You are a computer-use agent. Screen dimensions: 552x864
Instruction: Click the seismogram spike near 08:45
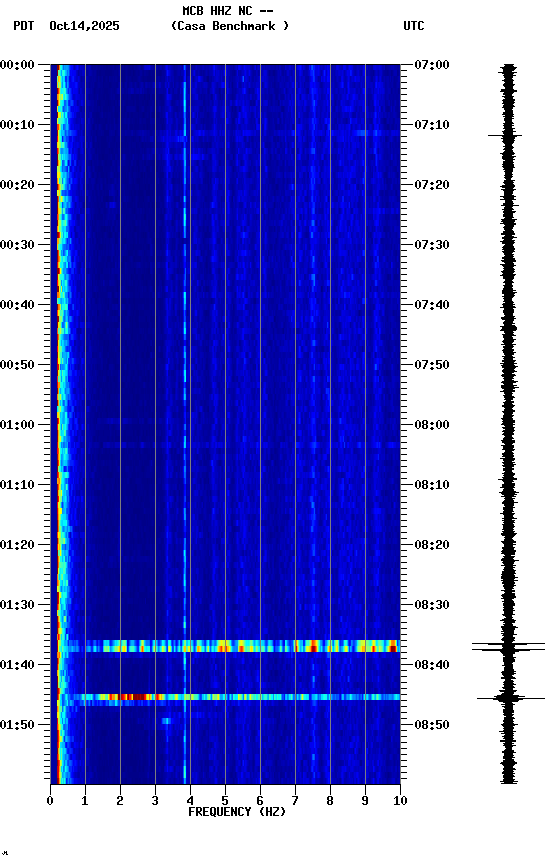click(510, 698)
